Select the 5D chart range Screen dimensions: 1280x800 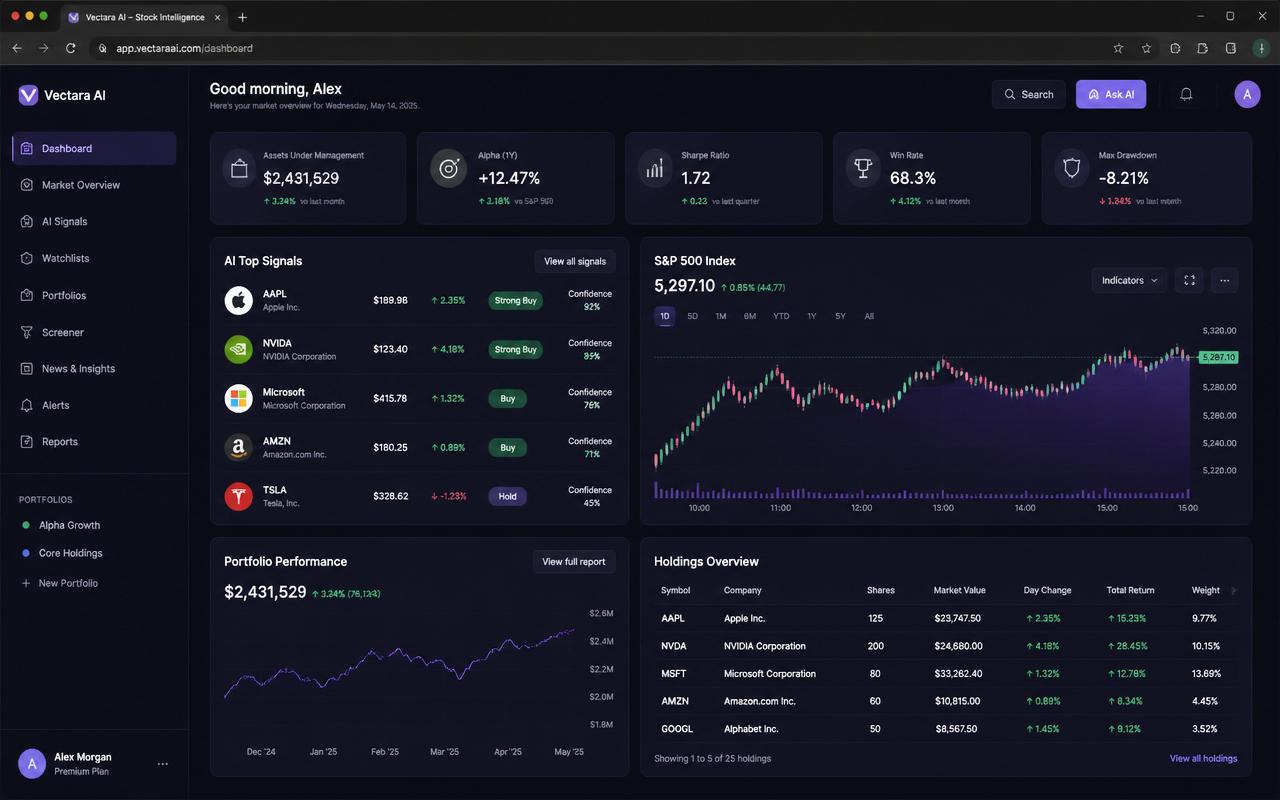[692, 316]
